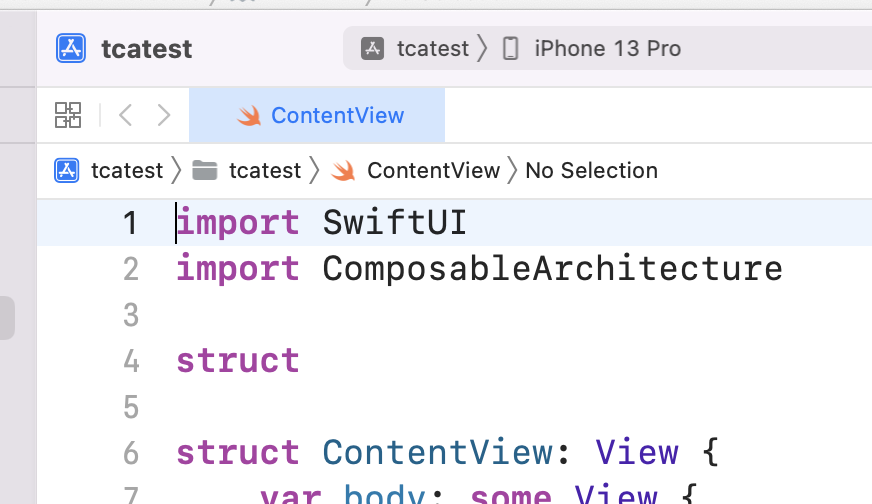Click line number 2 in the gutter
The height and width of the screenshot is (504, 872).
tap(131, 269)
